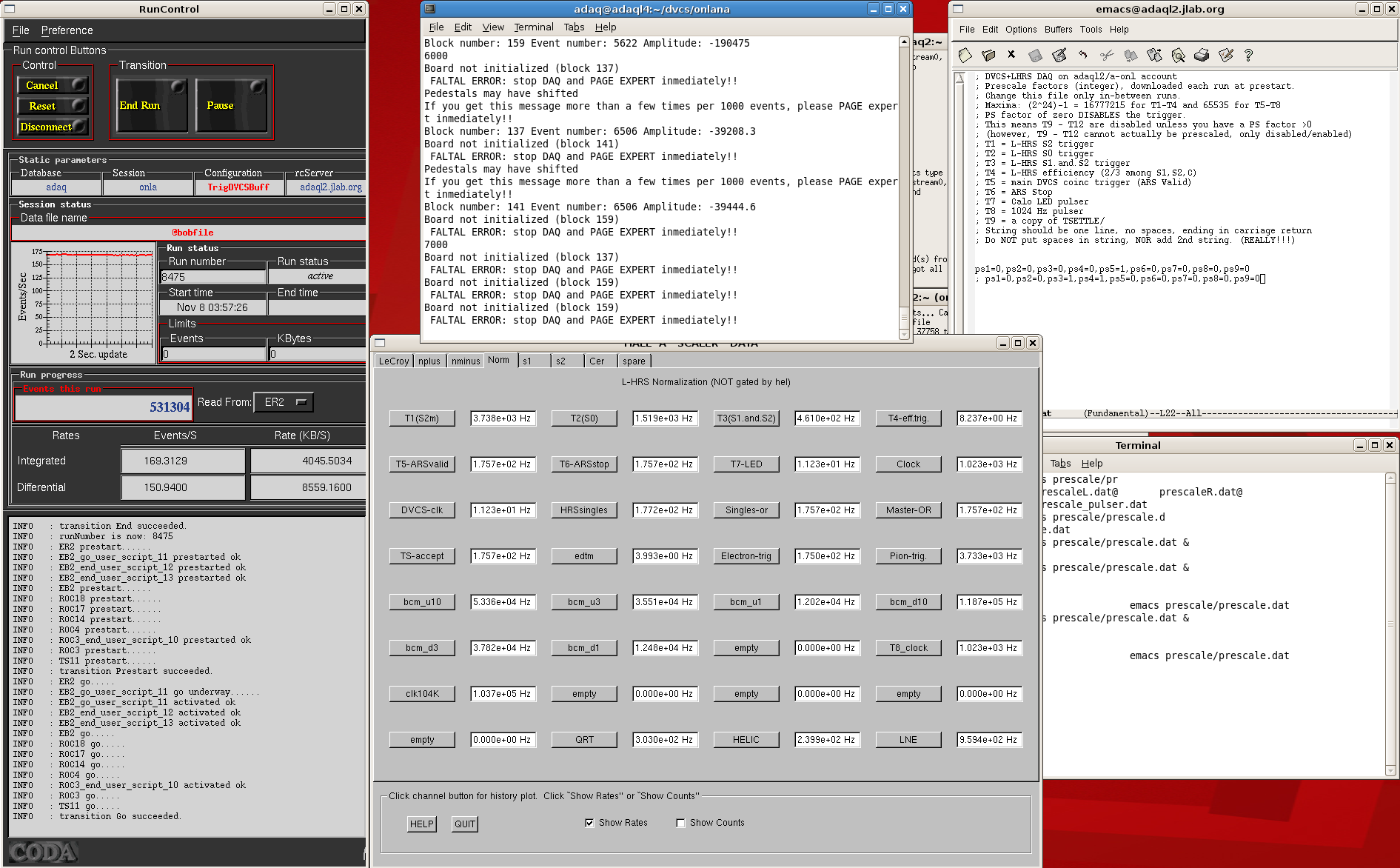Screen dimensions: 1400x868
Task: Open history plot for T5-ARSvalid channel
Action: (422, 464)
